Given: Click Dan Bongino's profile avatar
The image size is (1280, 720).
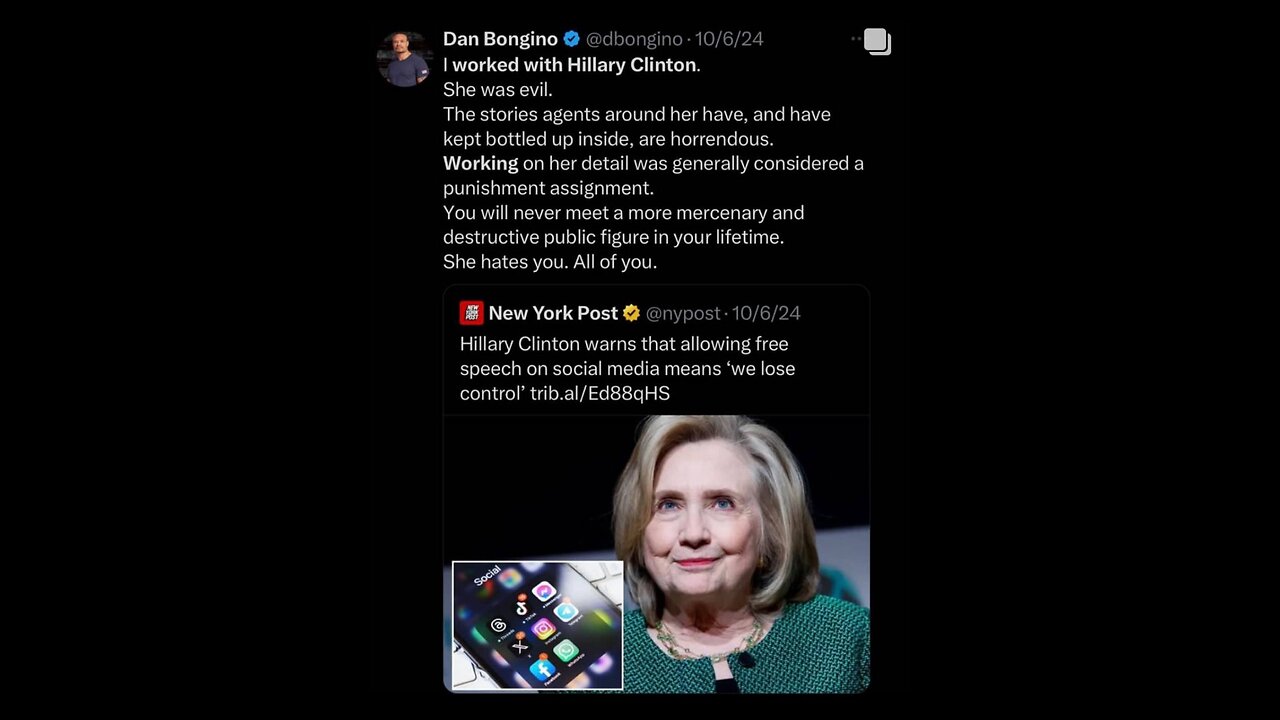Looking at the screenshot, I should pos(404,59).
